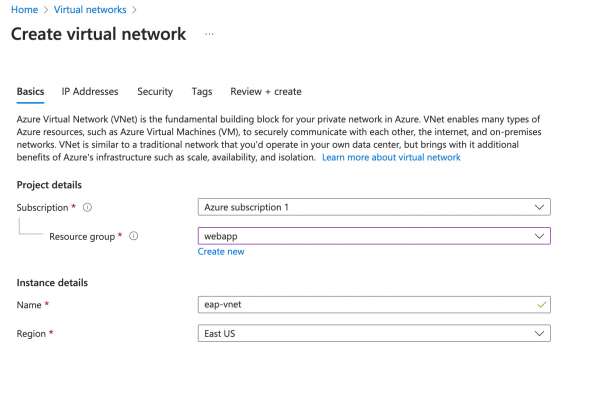
Task: Click the chevron arrow in Subscription field
Action: 540,208
